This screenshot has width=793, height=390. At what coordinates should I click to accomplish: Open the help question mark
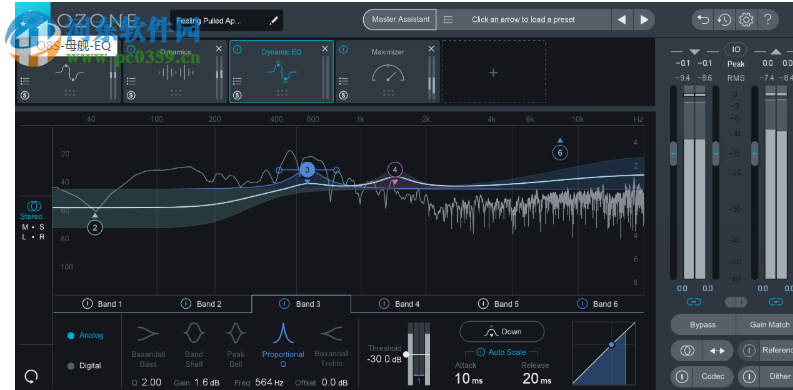click(x=768, y=20)
